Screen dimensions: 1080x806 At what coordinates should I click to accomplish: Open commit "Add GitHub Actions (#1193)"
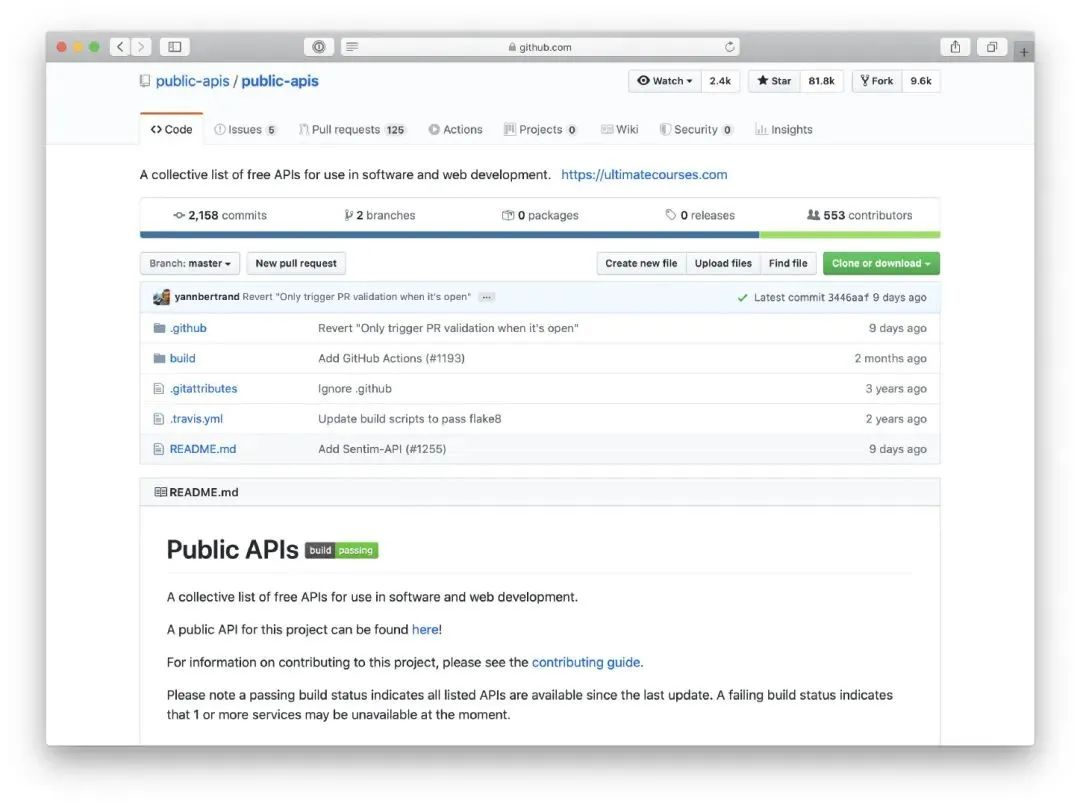click(391, 358)
